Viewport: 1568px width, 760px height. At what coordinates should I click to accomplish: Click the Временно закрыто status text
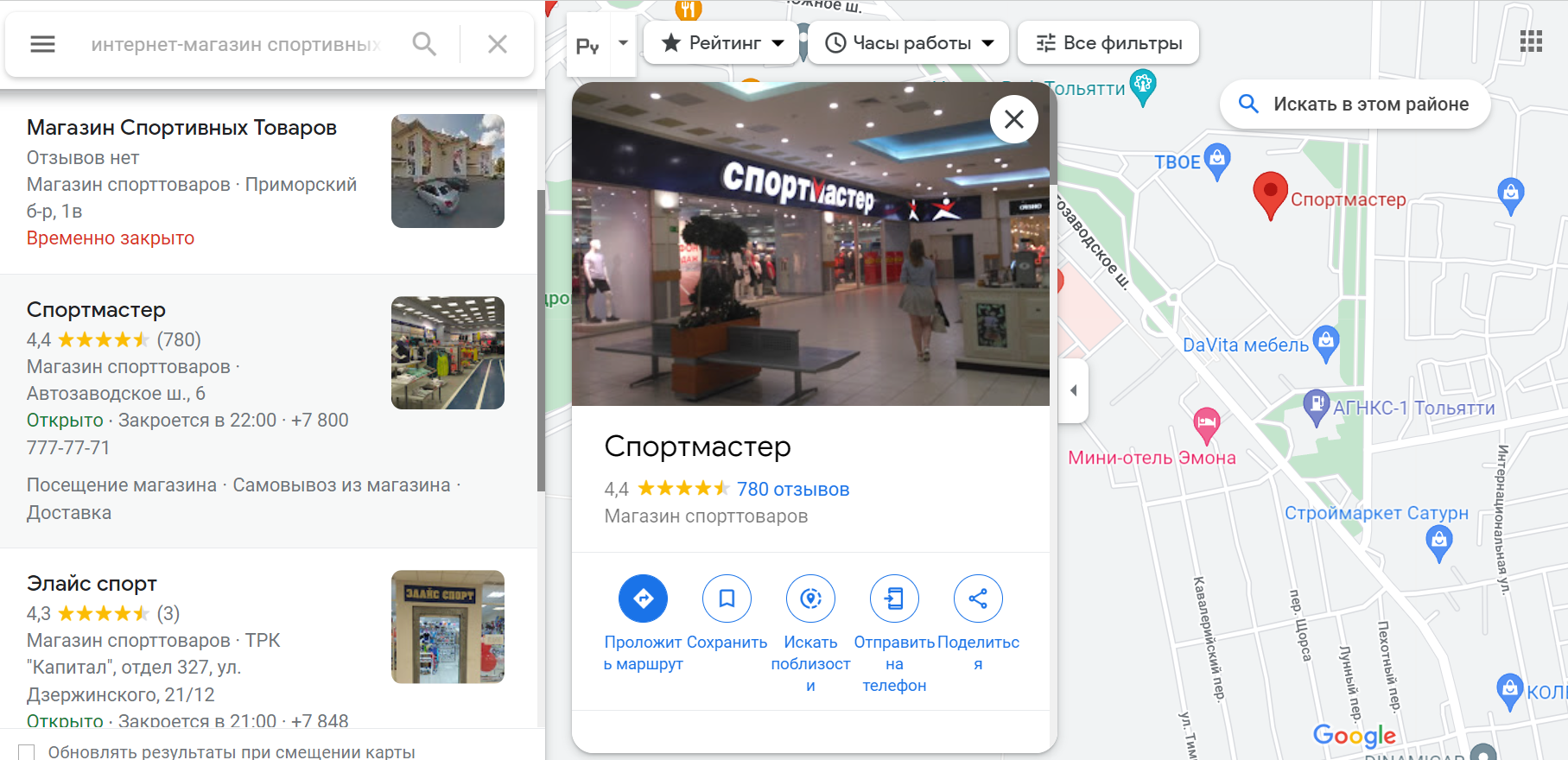[111, 238]
